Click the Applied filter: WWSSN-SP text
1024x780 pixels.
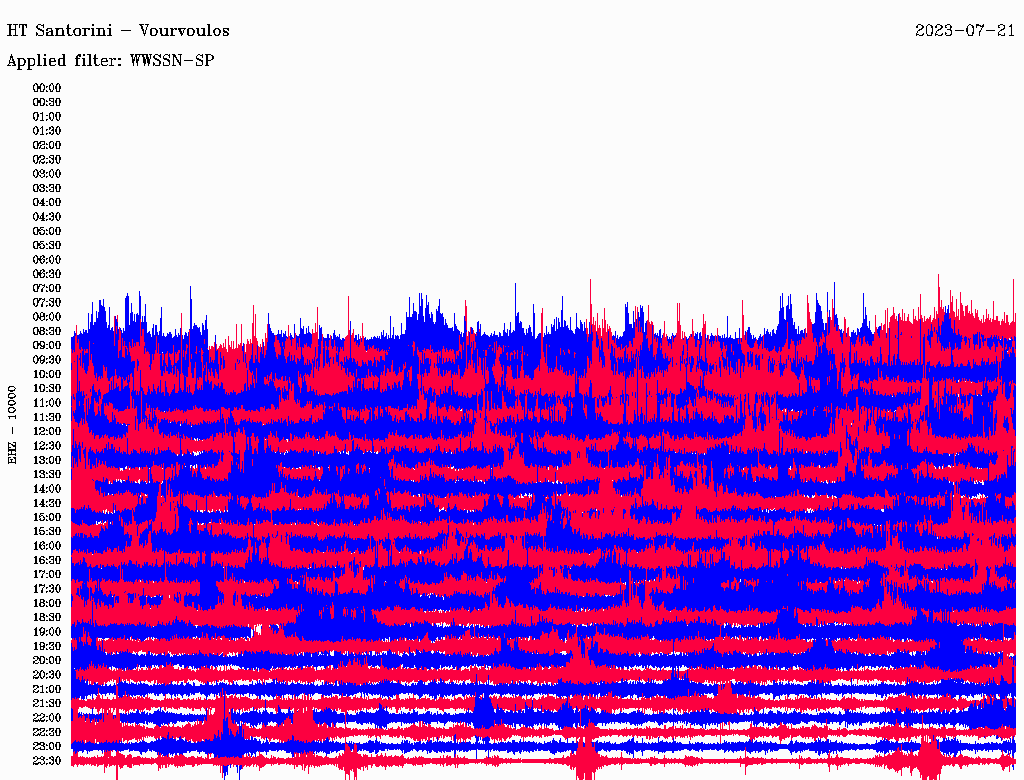pos(110,61)
